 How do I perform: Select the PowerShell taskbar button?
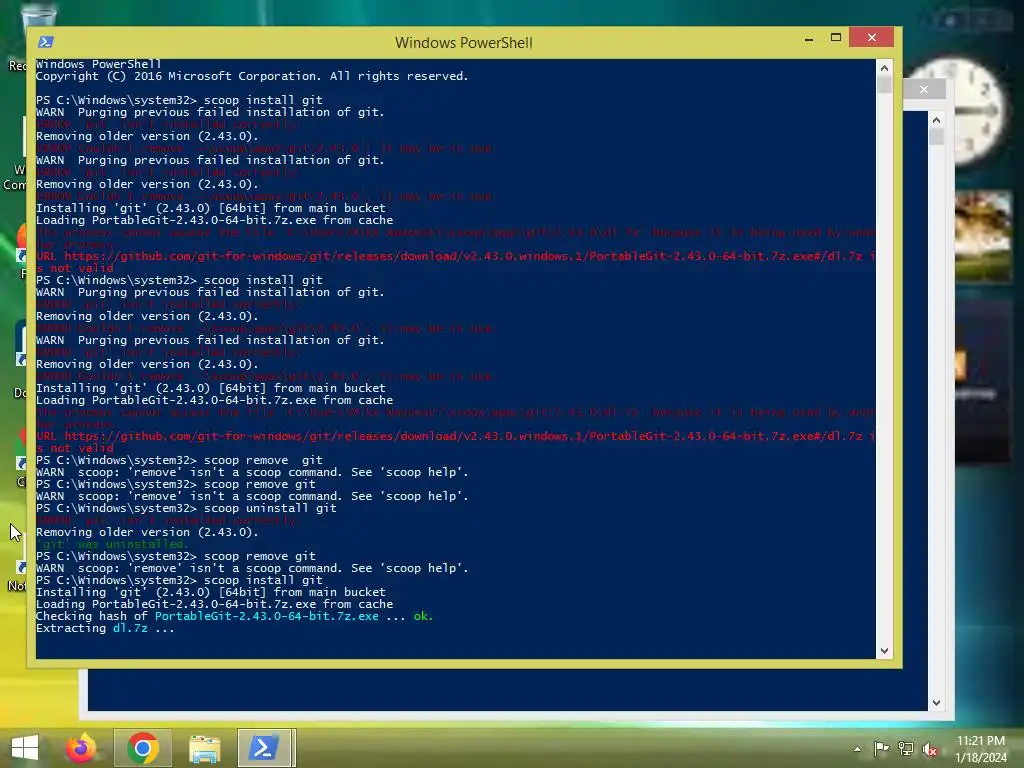point(266,748)
